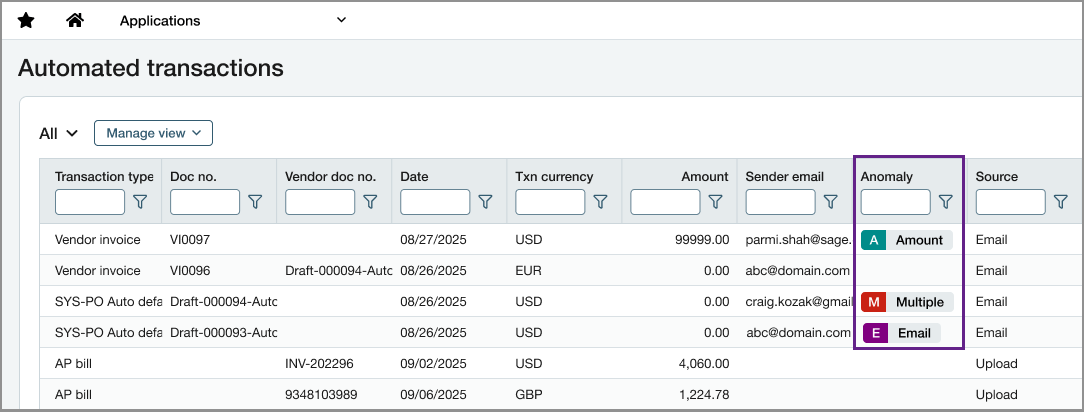
Task: Expand the Applications dropdown
Action: [233, 21]
